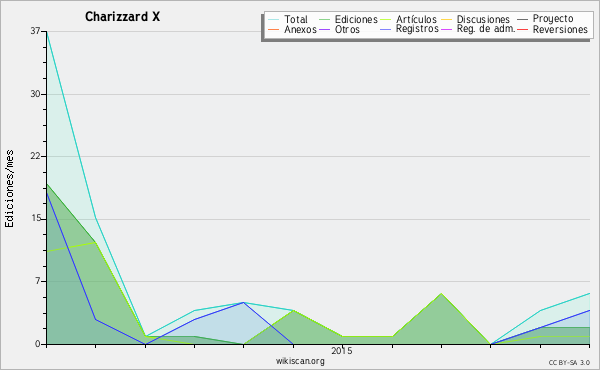Click the y-axis value 30
This screenshot has height=370, width=600.
pos(35,94)
